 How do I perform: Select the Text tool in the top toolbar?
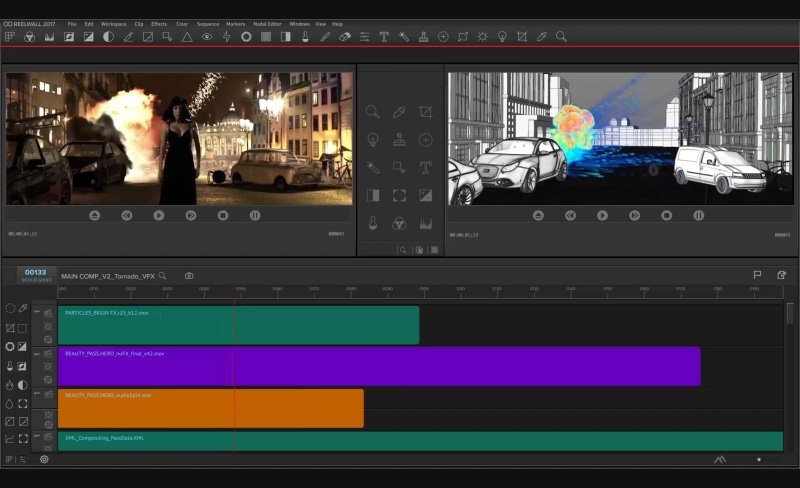point(384,37)
